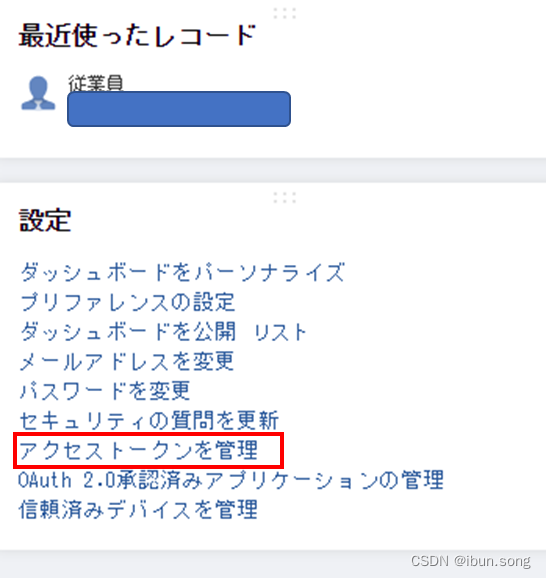The image size is (546, 578).
Task: Select 信頼済みデバイスを管理 link
Action: pyautogui.click(x=138, y=509)
